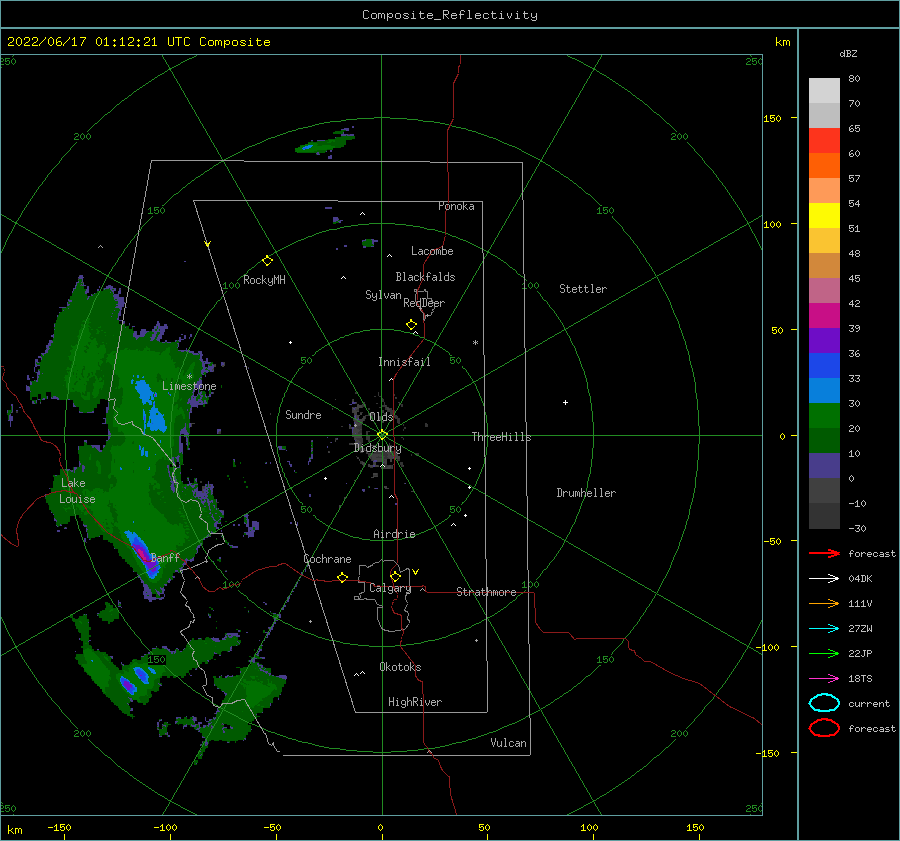Click the asterisk marker east of RedDeer
This screenshot has width=900, height=841.
(475, 343)
